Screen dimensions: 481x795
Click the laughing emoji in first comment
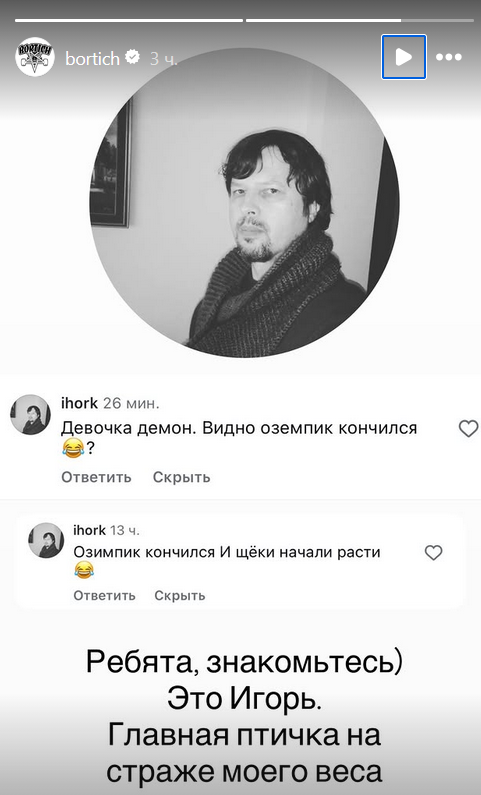coord(72,448)
